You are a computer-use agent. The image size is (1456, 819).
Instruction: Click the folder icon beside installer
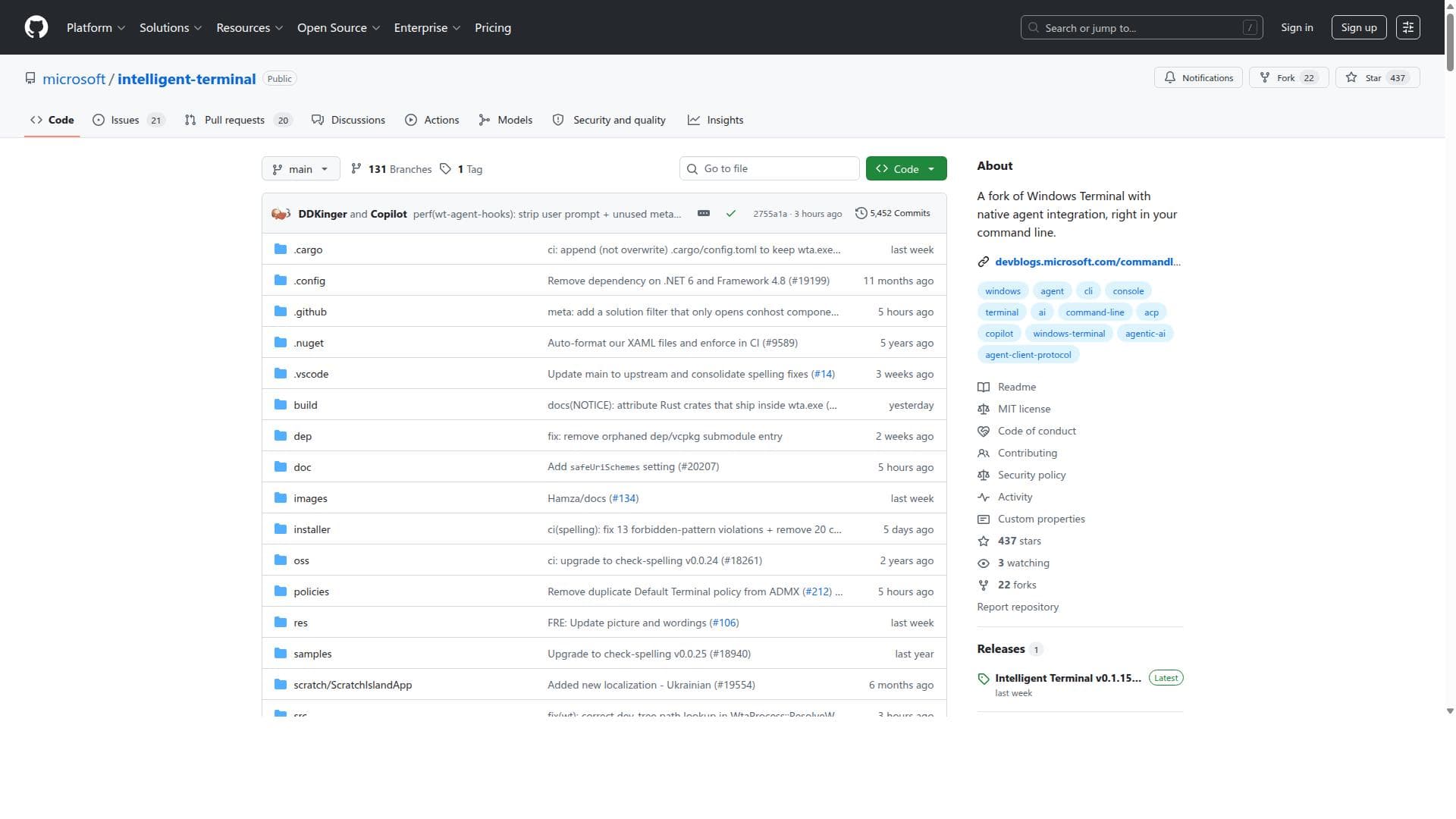(281, 529)
